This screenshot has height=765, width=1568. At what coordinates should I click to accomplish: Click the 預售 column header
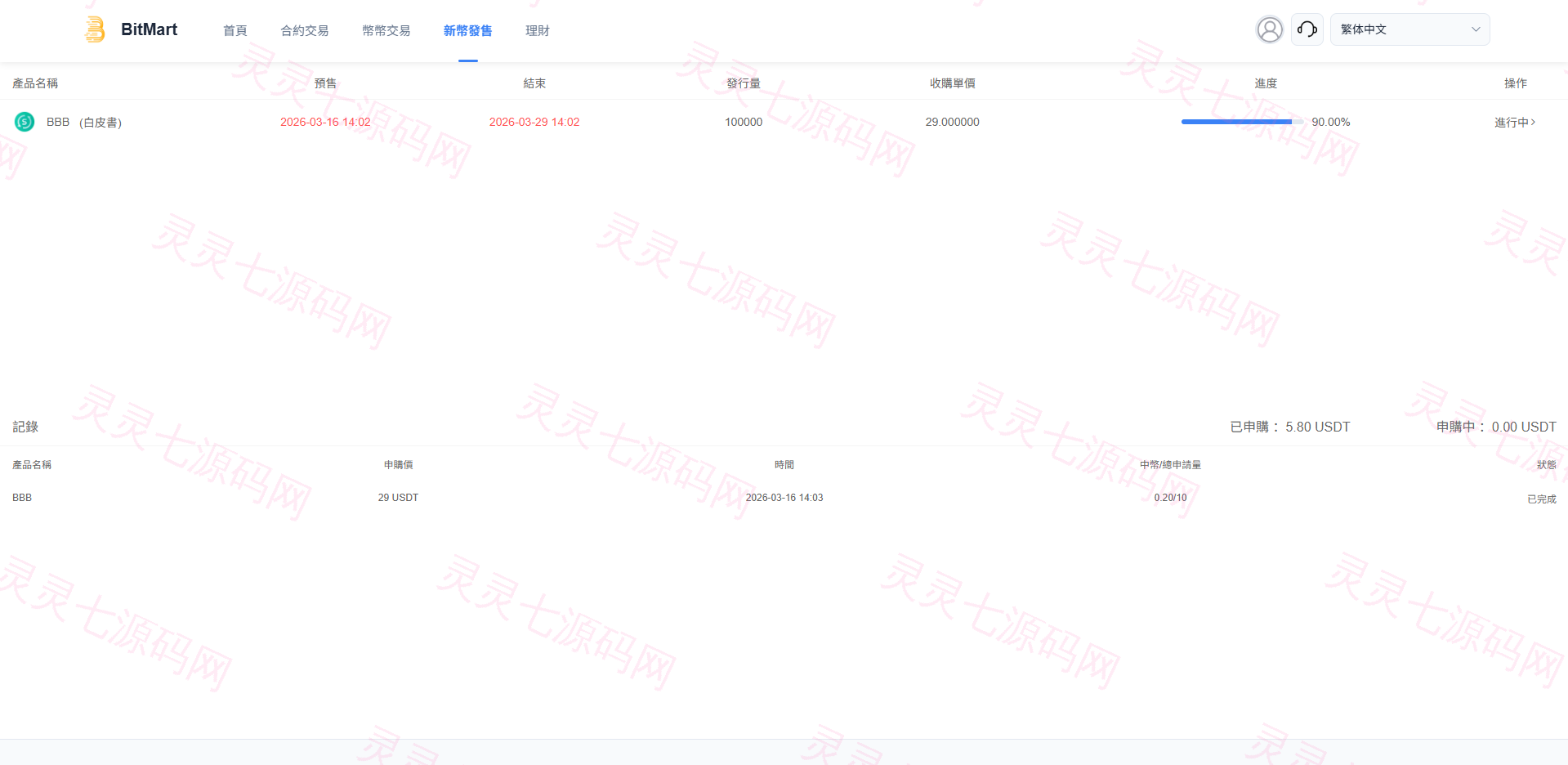(325, 83)
